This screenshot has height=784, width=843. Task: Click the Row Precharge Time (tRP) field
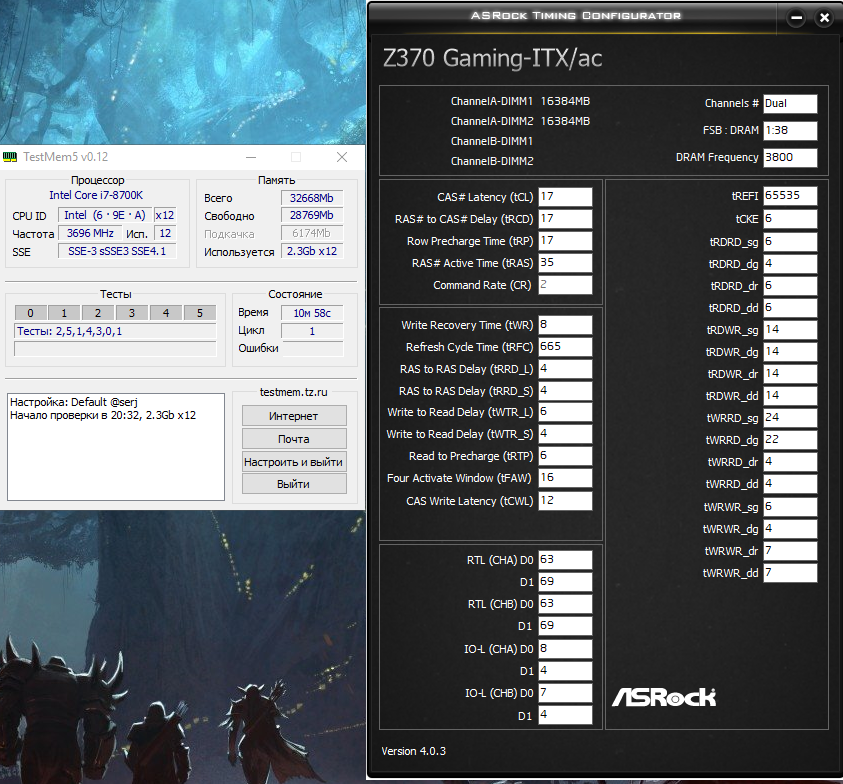(565, 240)
